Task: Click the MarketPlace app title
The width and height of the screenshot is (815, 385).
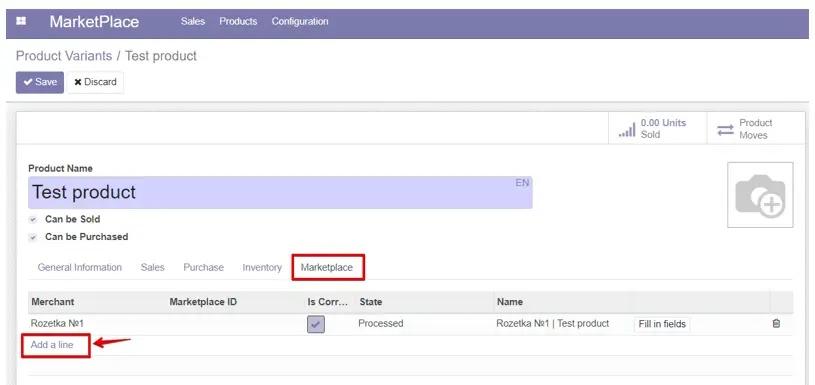Action: (x=94, y=22)
